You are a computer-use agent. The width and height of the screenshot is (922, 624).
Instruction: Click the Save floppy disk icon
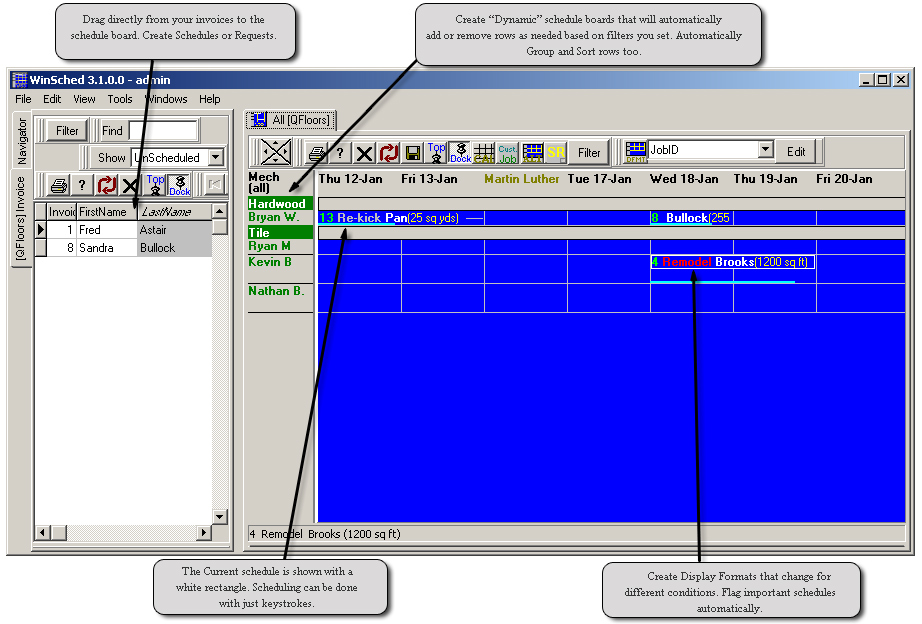pyautogui.click(x=412, y=153)
